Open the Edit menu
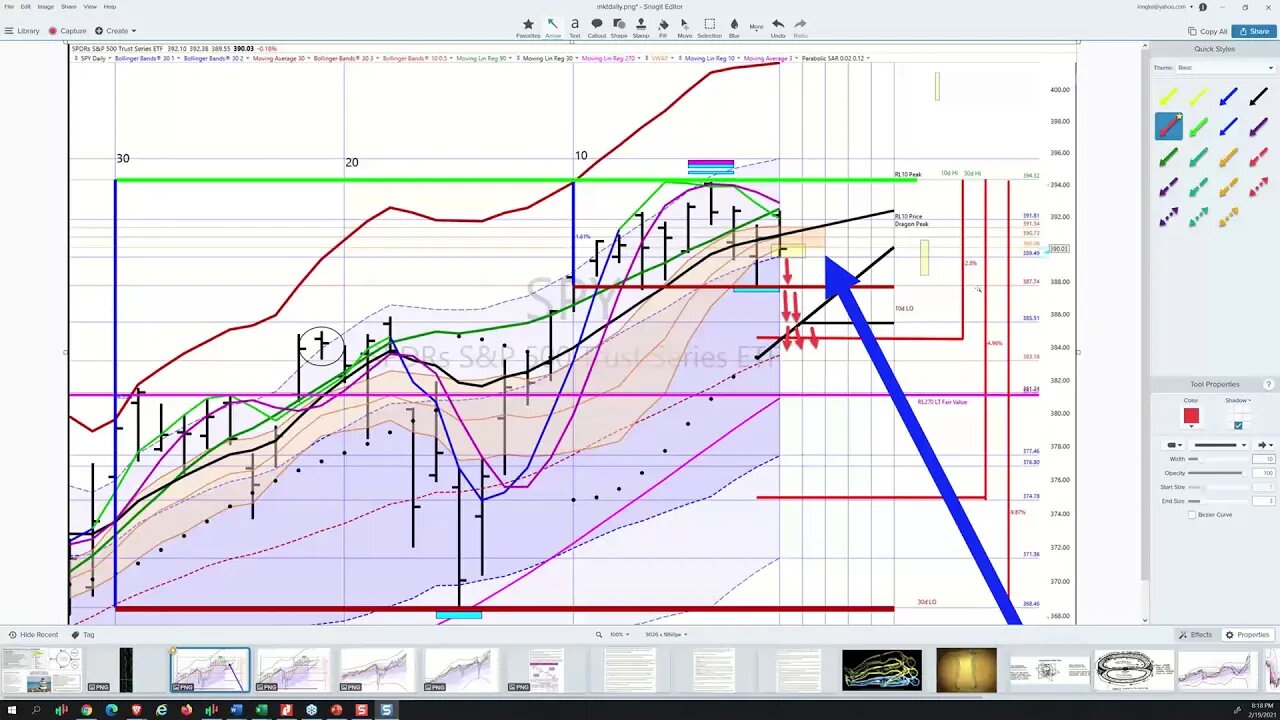Image resolution: width=1280 pixels, height=720 pixels. pos(26,6)
